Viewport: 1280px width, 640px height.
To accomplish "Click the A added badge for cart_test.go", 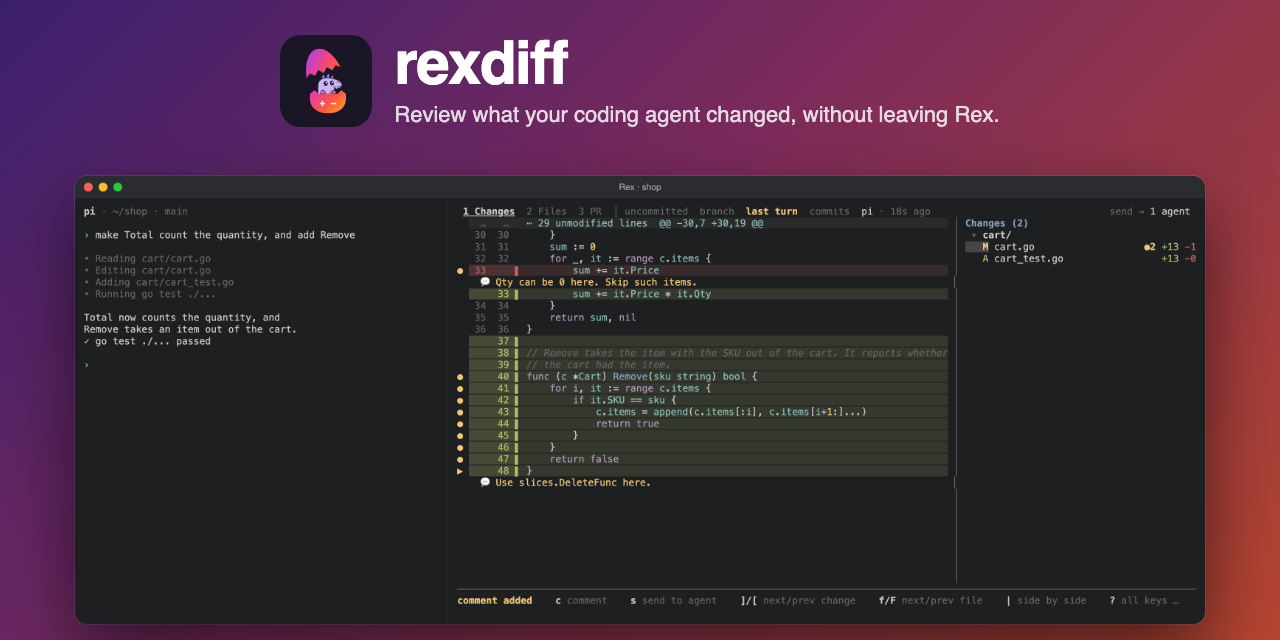I will (985, 259).
